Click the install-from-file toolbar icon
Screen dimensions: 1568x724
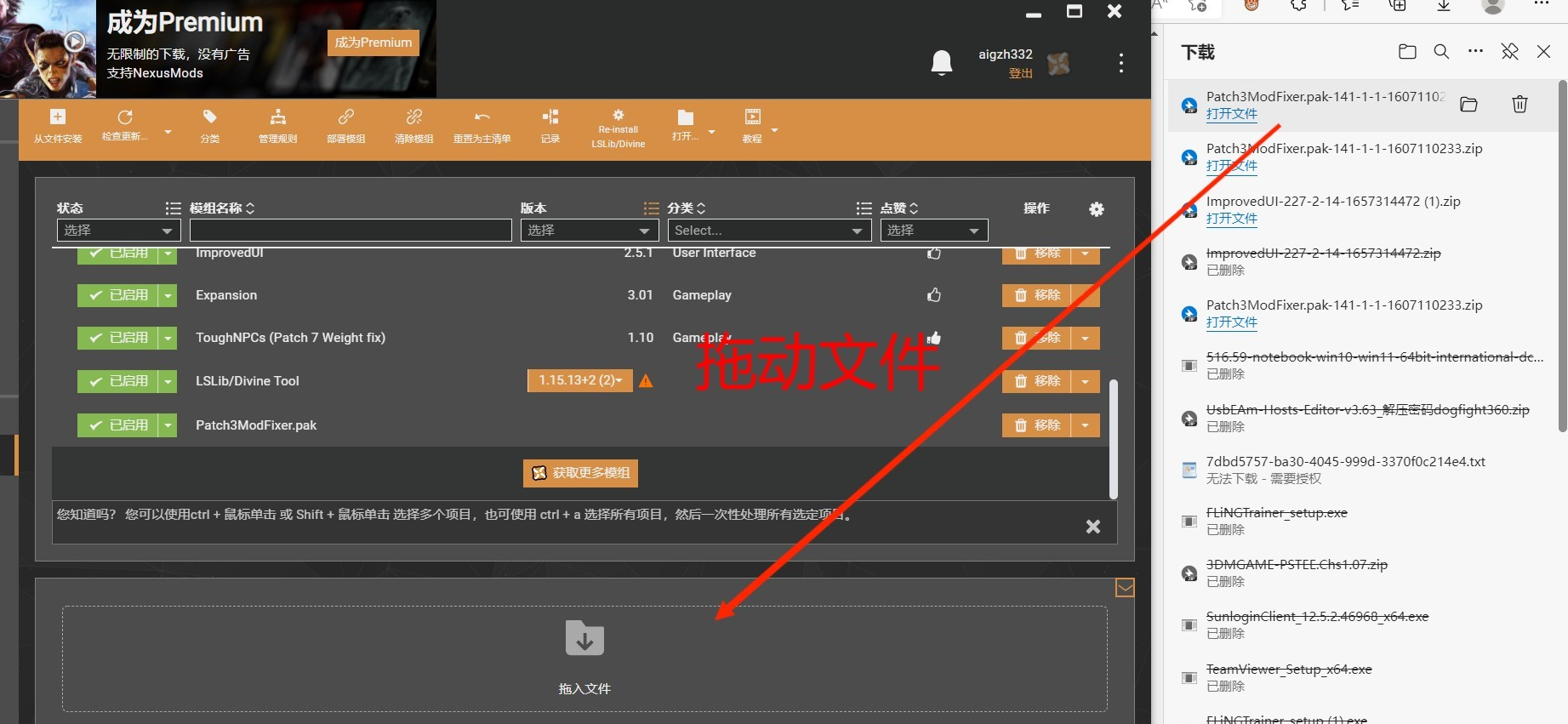coord(58,117)
